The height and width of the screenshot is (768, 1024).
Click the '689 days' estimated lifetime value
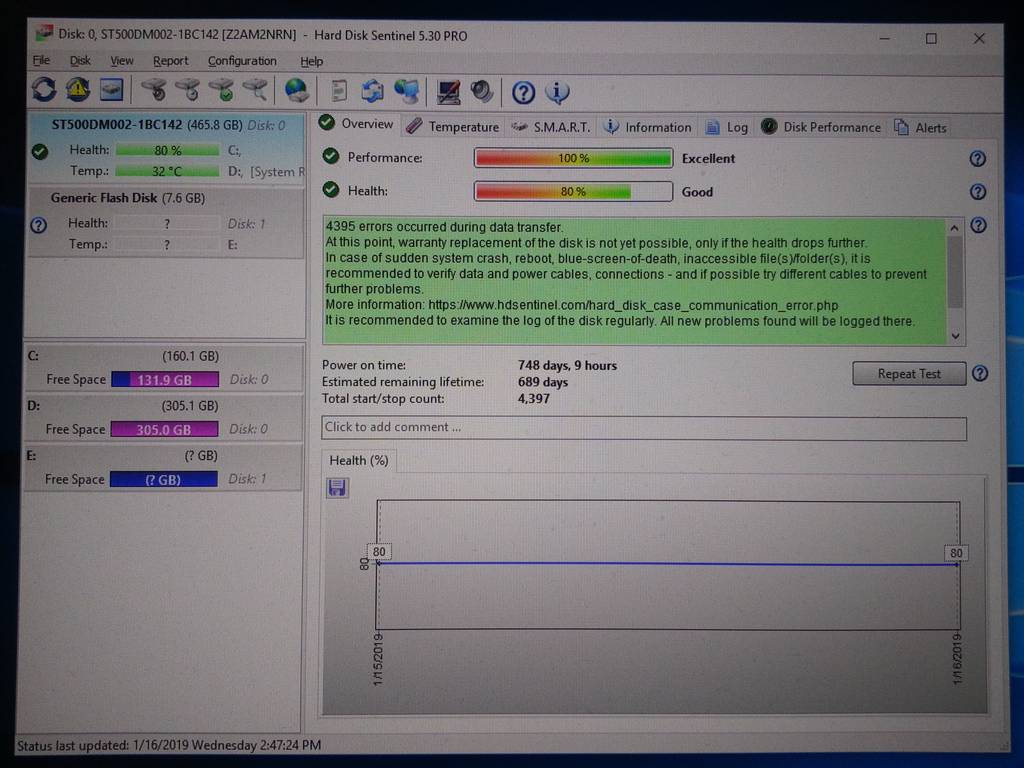pyautogui.click(x=543, y=382)
